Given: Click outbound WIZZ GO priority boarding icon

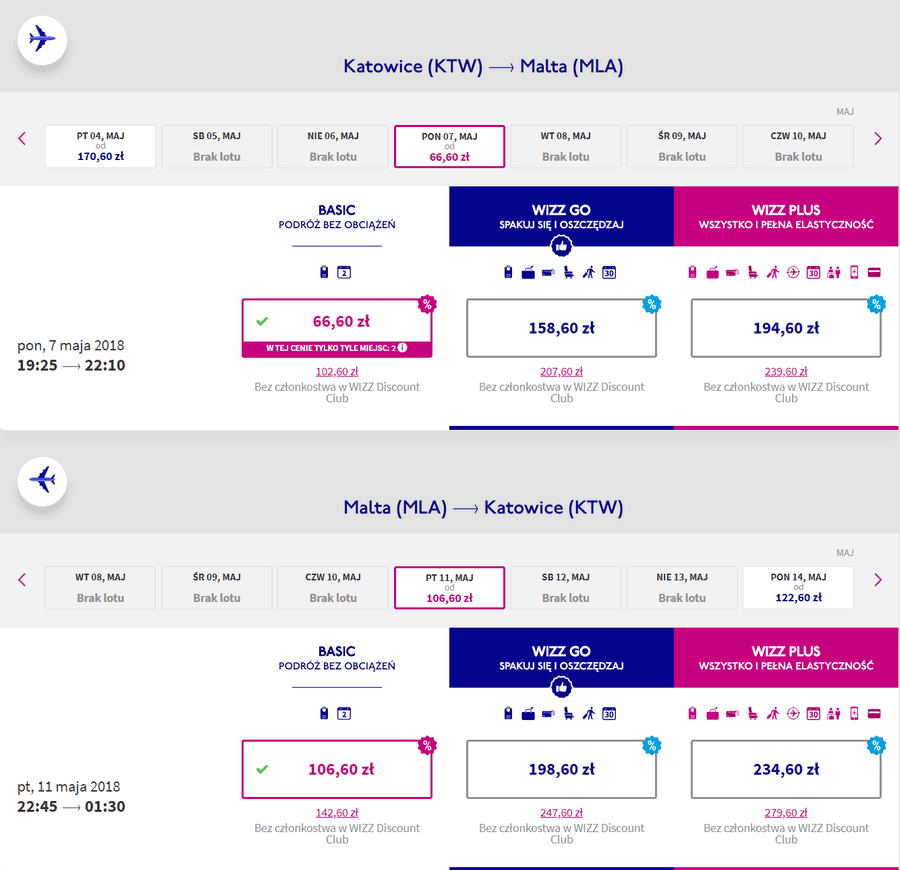Looking at the screenshot, I should point(589,273).
